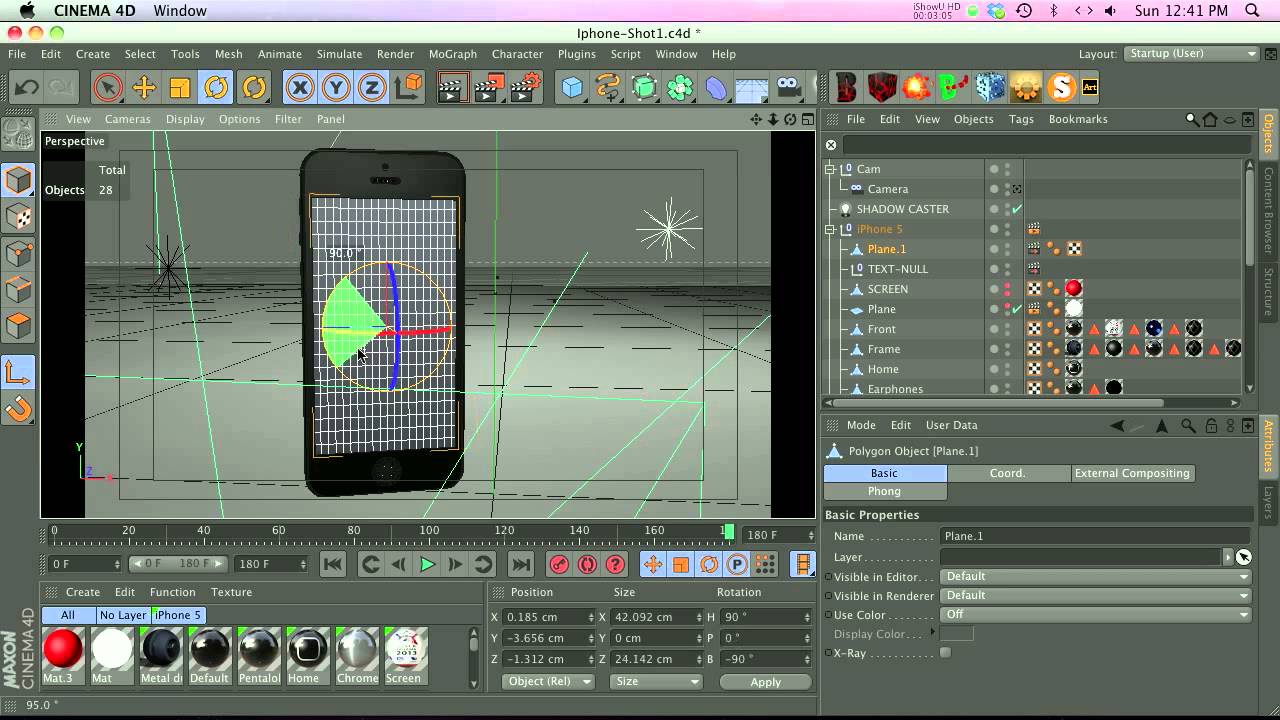Click the Name field Plane.1
Viewport: 1280px width, 720px height.
point(1096,536)
